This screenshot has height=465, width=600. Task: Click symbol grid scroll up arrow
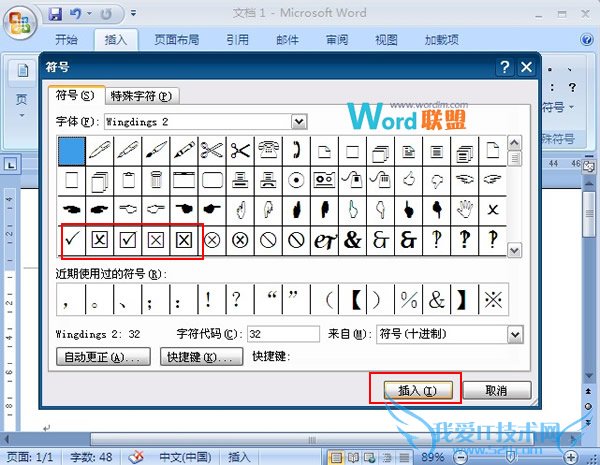click(x=514, y=143)
